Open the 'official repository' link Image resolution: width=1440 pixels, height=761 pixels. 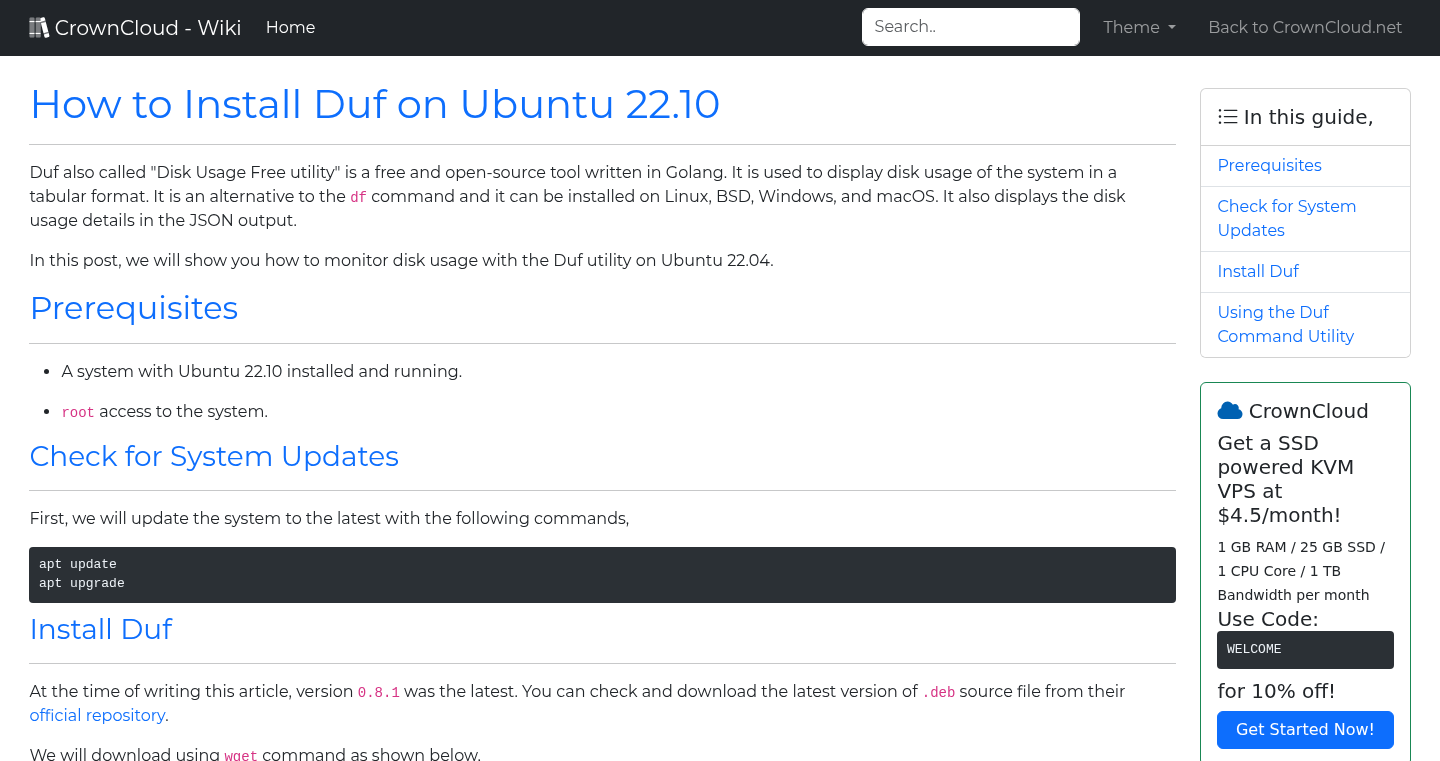pyautogui.click(x=97, y=715)
